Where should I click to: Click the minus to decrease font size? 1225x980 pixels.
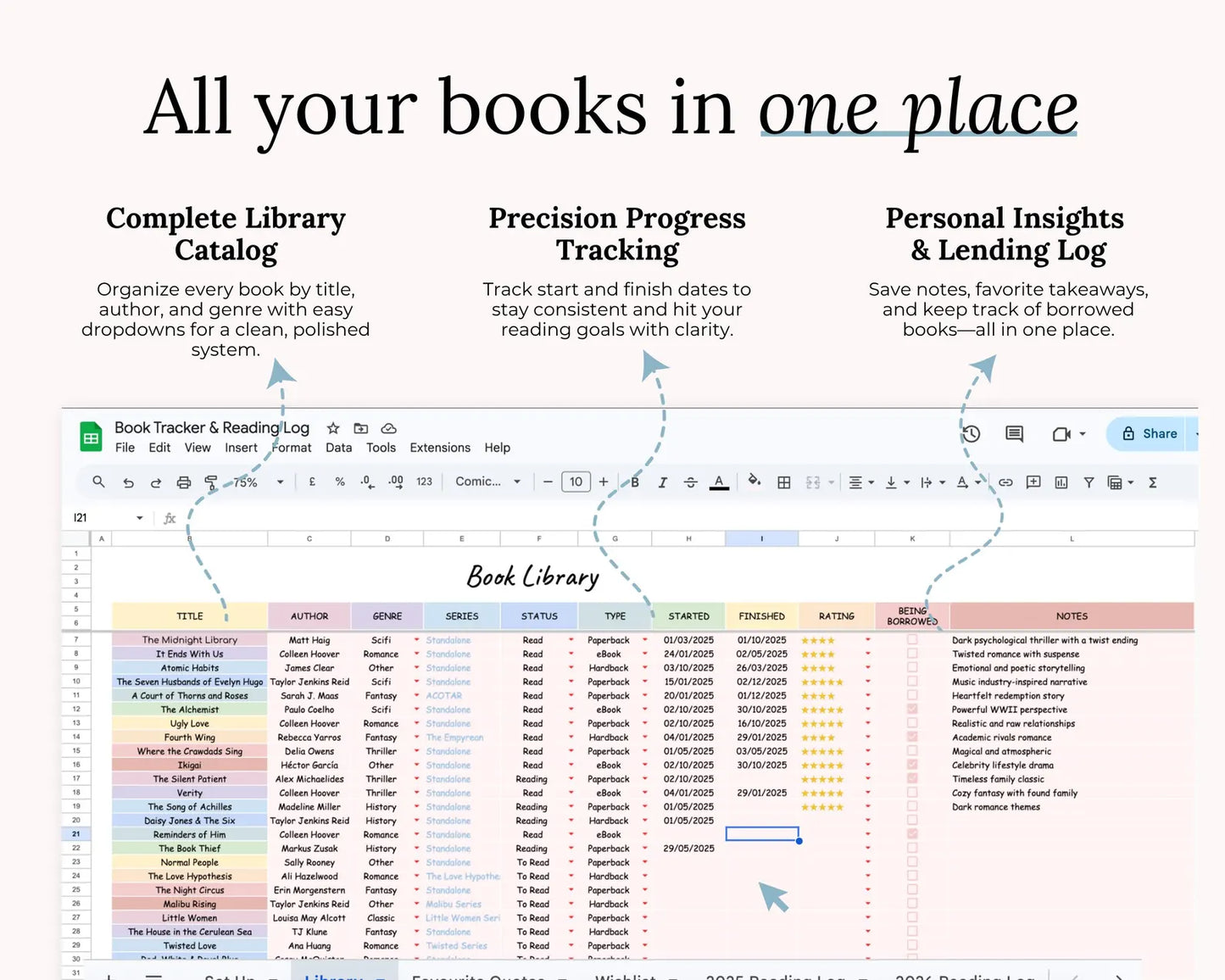click(x=548, y=482)
